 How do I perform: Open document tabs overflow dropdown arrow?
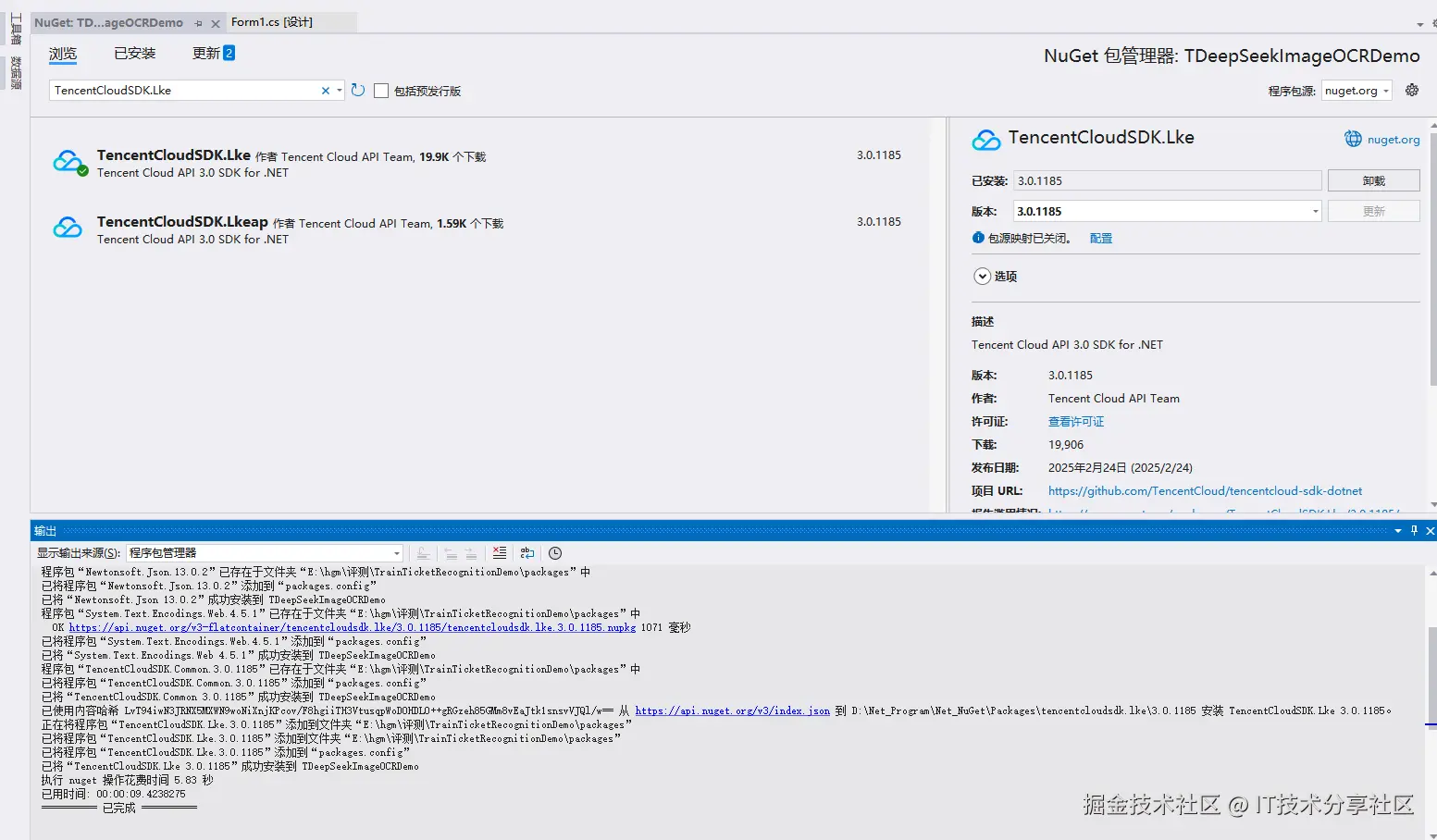coord(1420,24)
